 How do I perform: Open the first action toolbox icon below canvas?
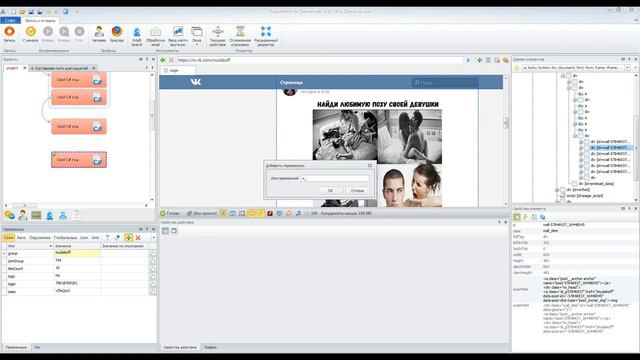point(9,215)
